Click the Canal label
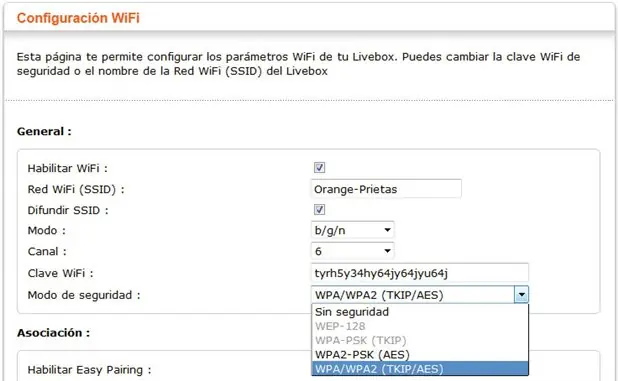The height and width of the screenshot is (381, 618). click(47, 251)
